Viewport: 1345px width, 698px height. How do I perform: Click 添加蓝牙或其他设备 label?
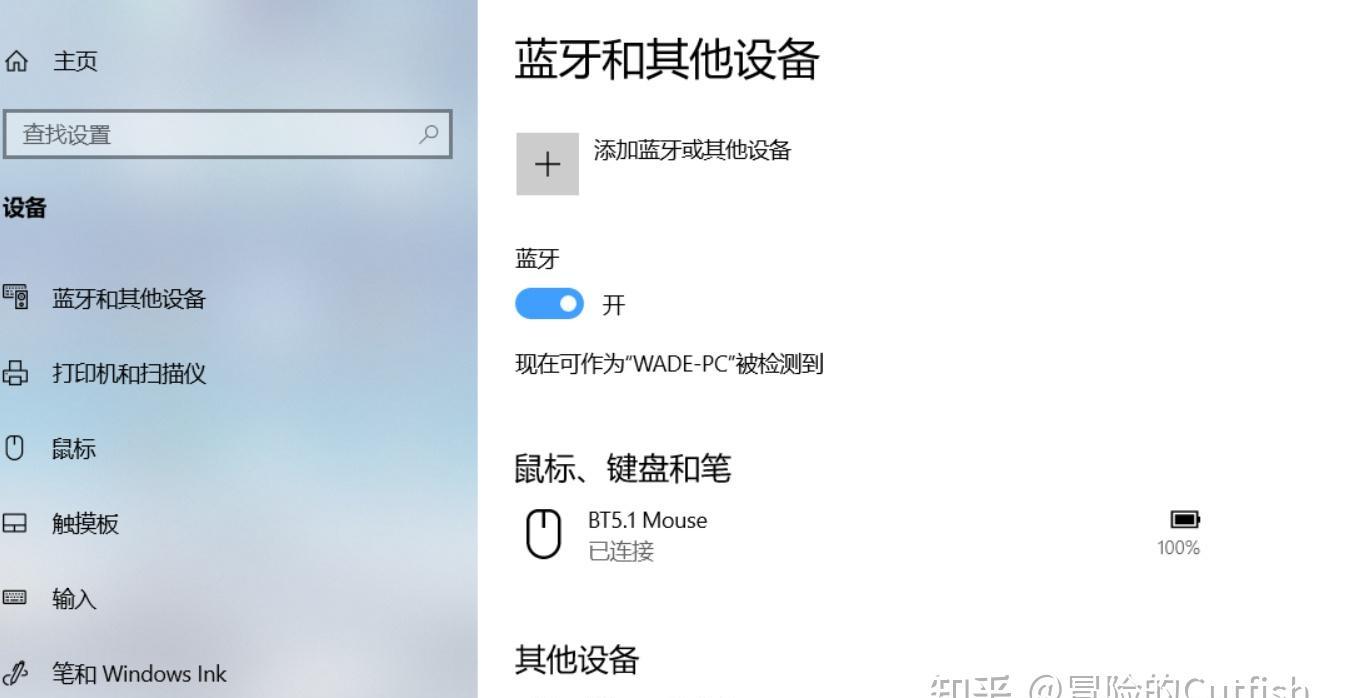692,151
